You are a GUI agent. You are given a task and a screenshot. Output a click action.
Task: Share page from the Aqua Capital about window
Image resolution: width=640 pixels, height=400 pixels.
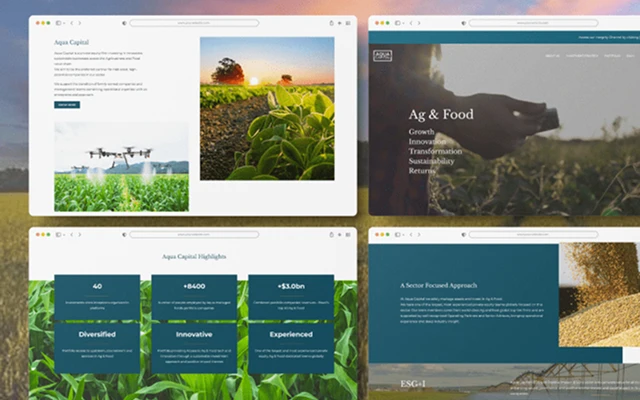[331, 23]
